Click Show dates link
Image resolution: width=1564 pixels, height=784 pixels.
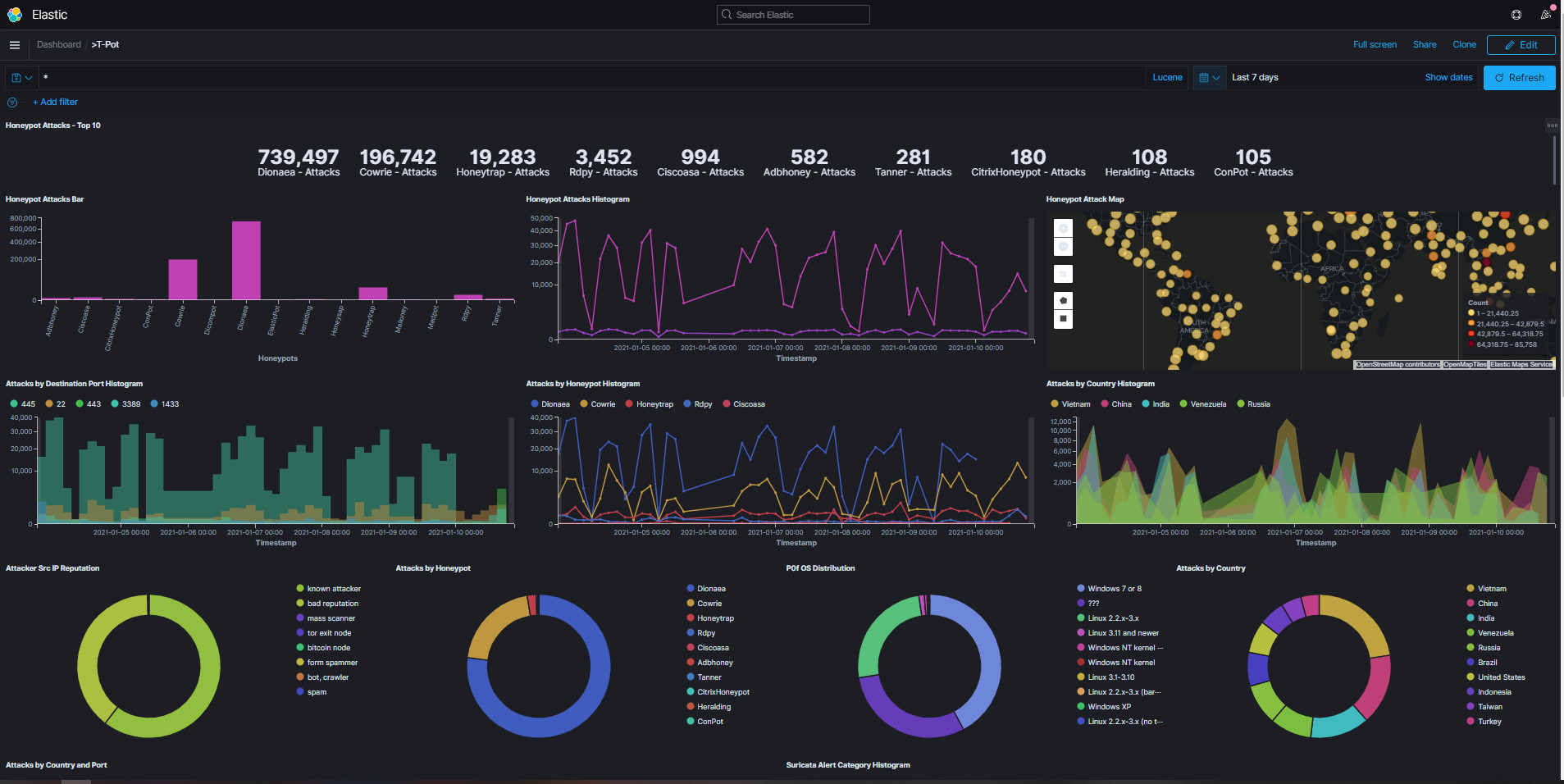coord(1448,78)
